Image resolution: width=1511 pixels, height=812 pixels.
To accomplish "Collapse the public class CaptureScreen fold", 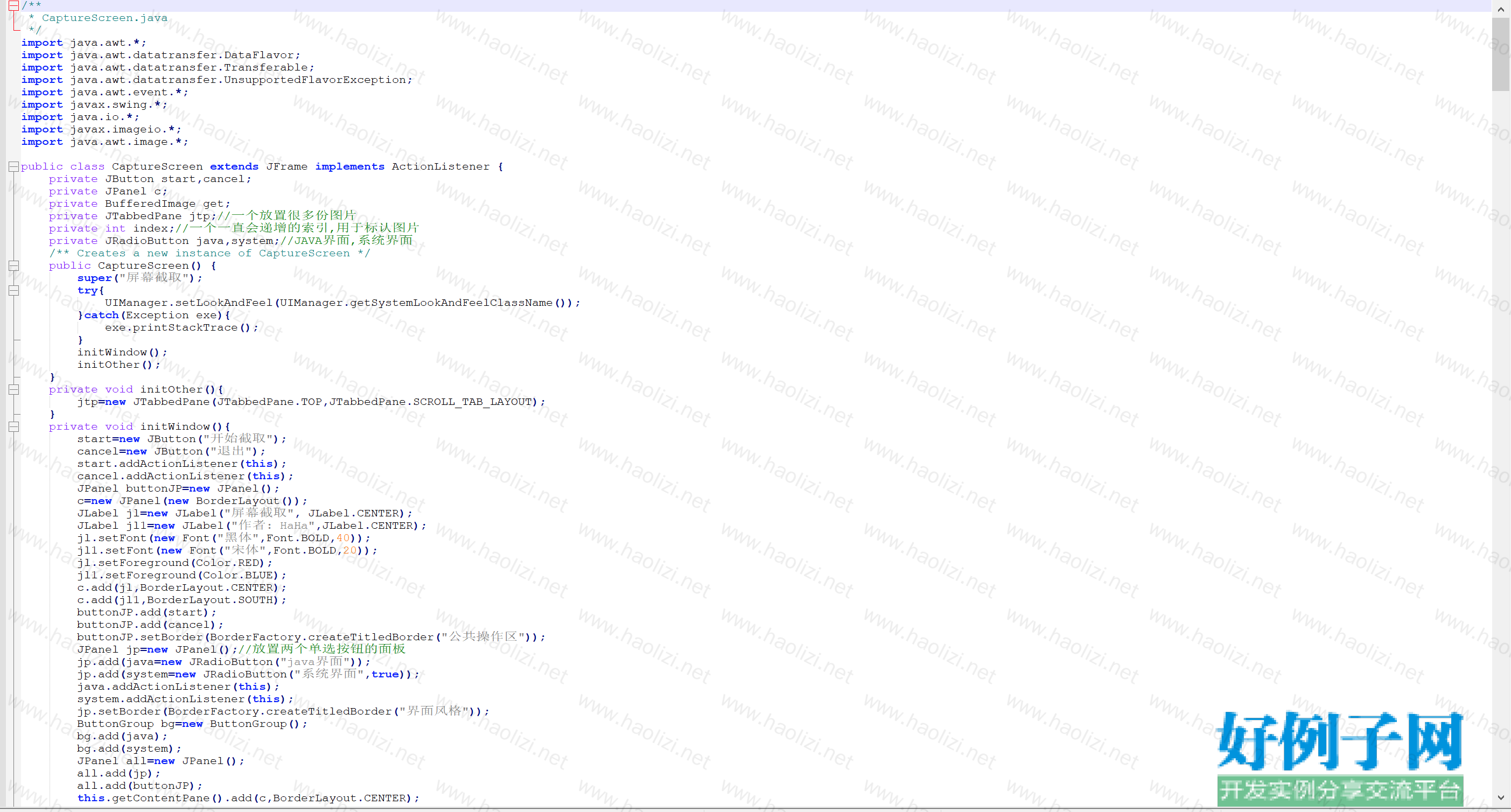I will coord(13,166).
